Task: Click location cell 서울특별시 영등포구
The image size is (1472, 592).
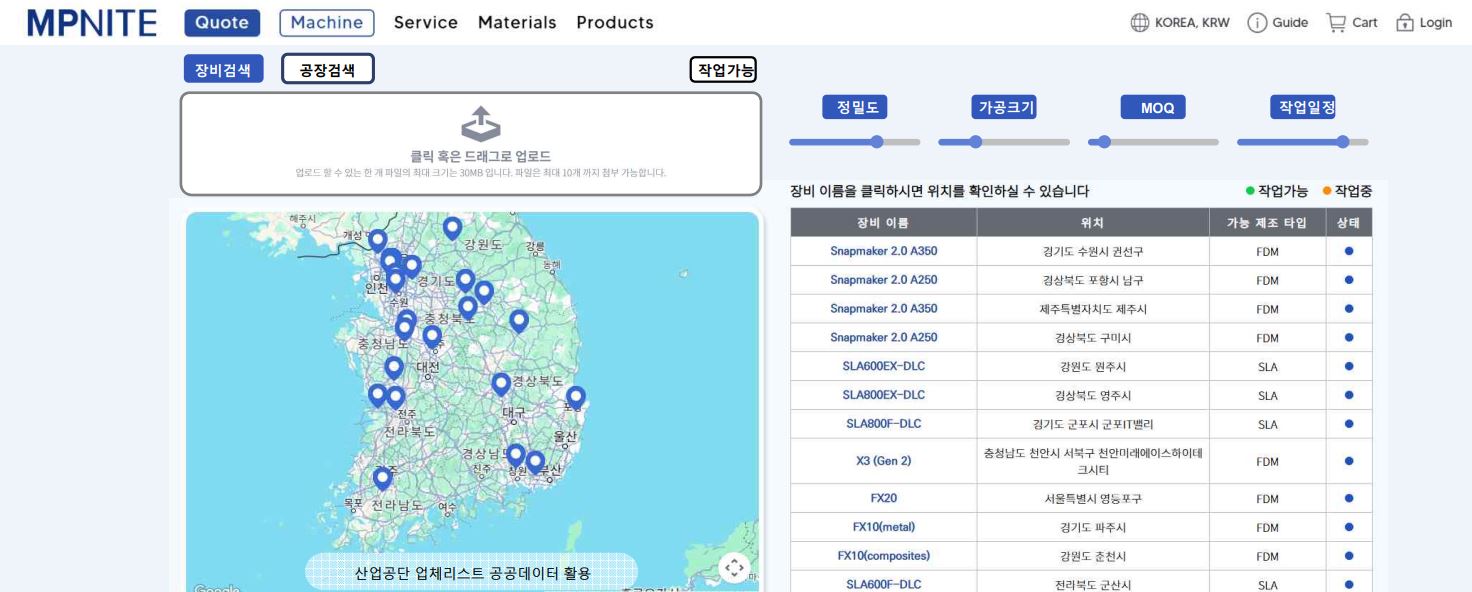Action: pos(1092,499)
